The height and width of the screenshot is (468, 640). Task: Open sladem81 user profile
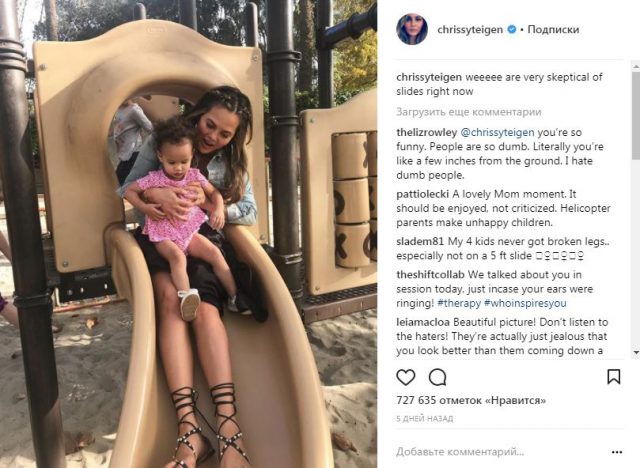[x=420, y=242]
